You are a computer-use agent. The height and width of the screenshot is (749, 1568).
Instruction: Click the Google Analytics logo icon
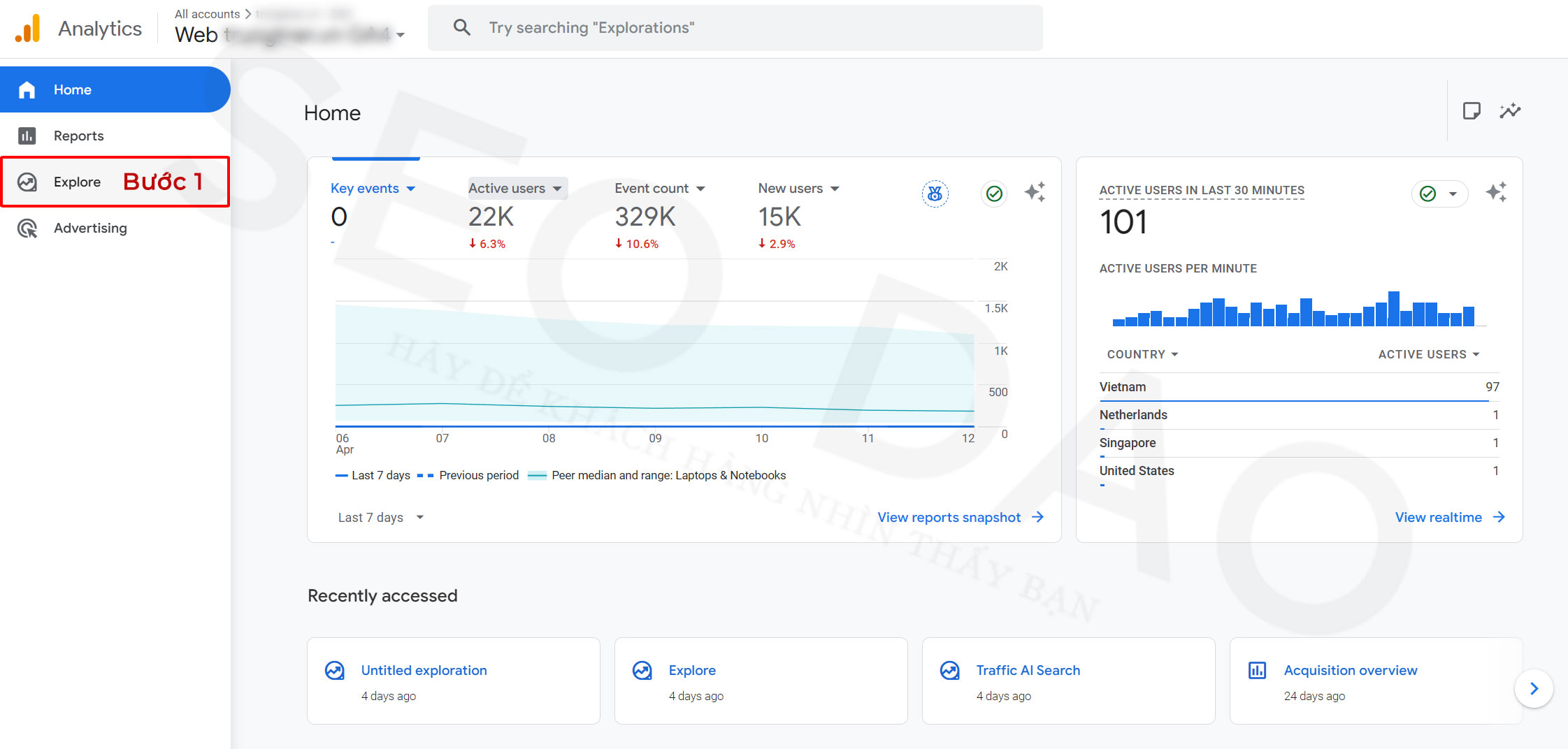point(28,29)
